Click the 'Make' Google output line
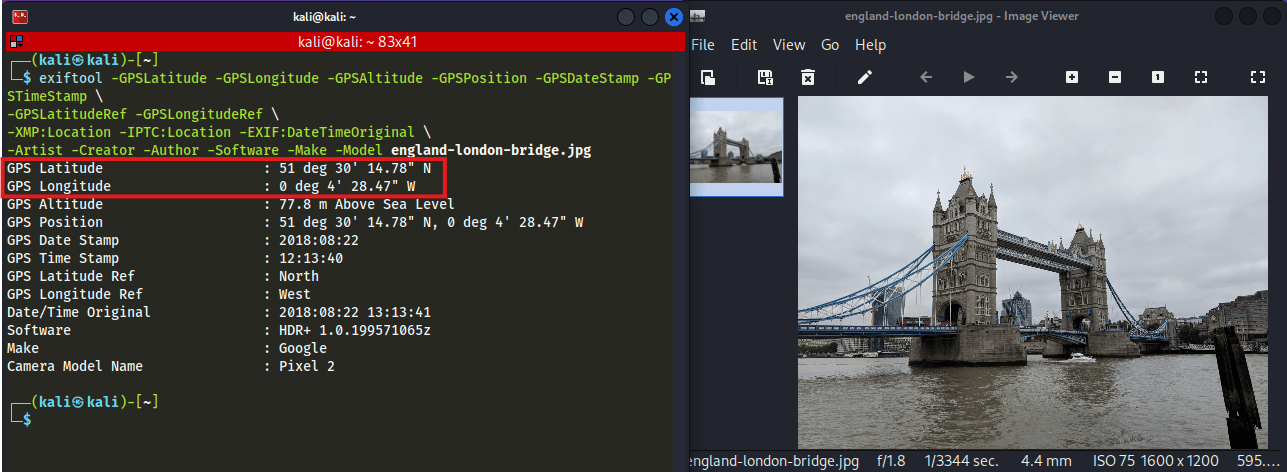The image size is (1287, 472). click(166, 348)
